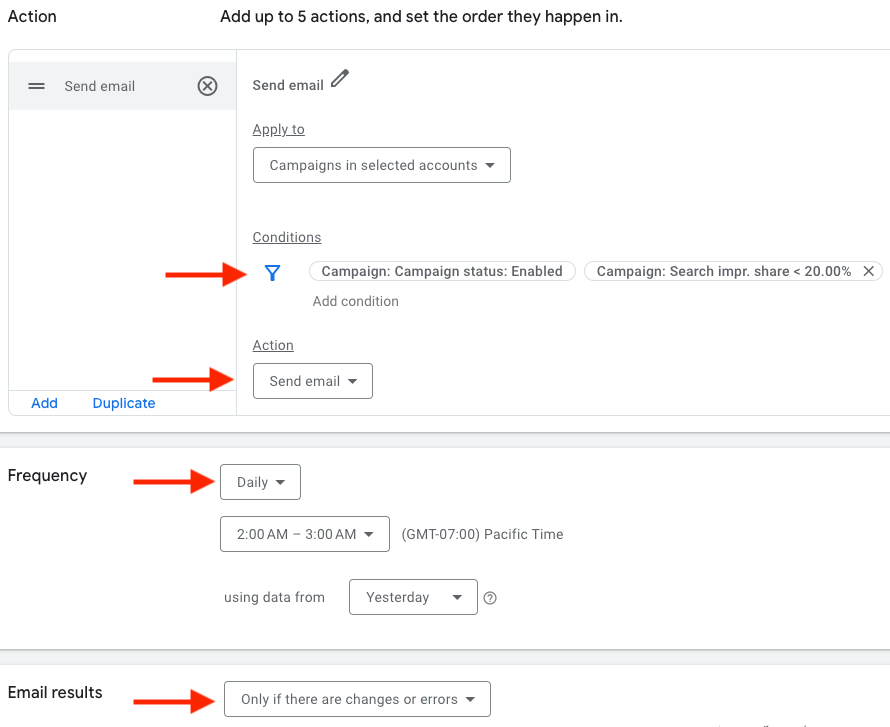Click the blue filter funnel icon

(272, 272)
